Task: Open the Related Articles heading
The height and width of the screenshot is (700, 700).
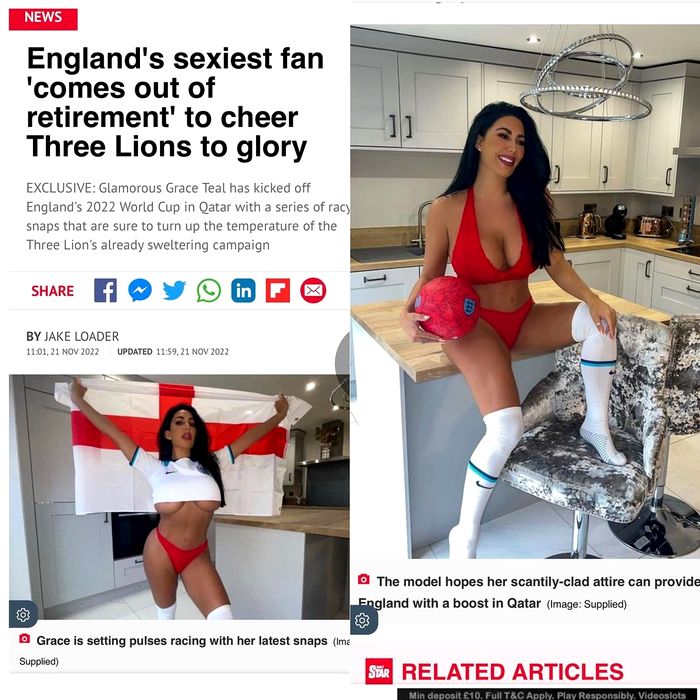Action: click(512, 672)
